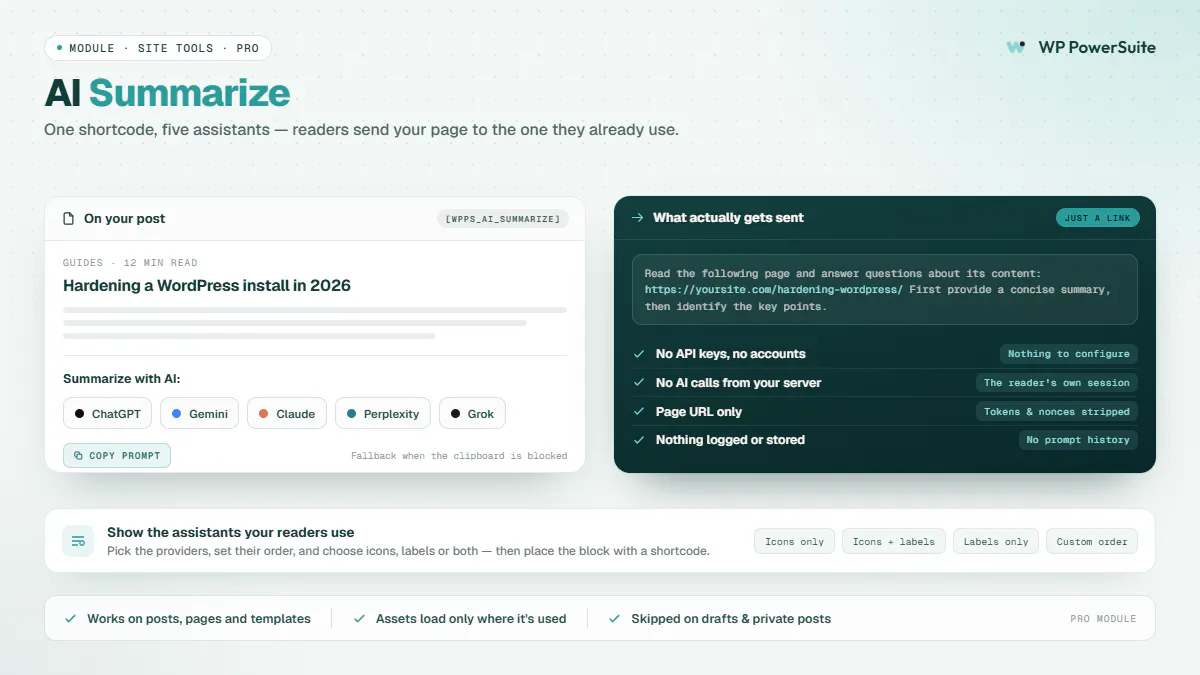
Task: Click the black dot icon in ChatGPT button
Action: click(80, 413)
